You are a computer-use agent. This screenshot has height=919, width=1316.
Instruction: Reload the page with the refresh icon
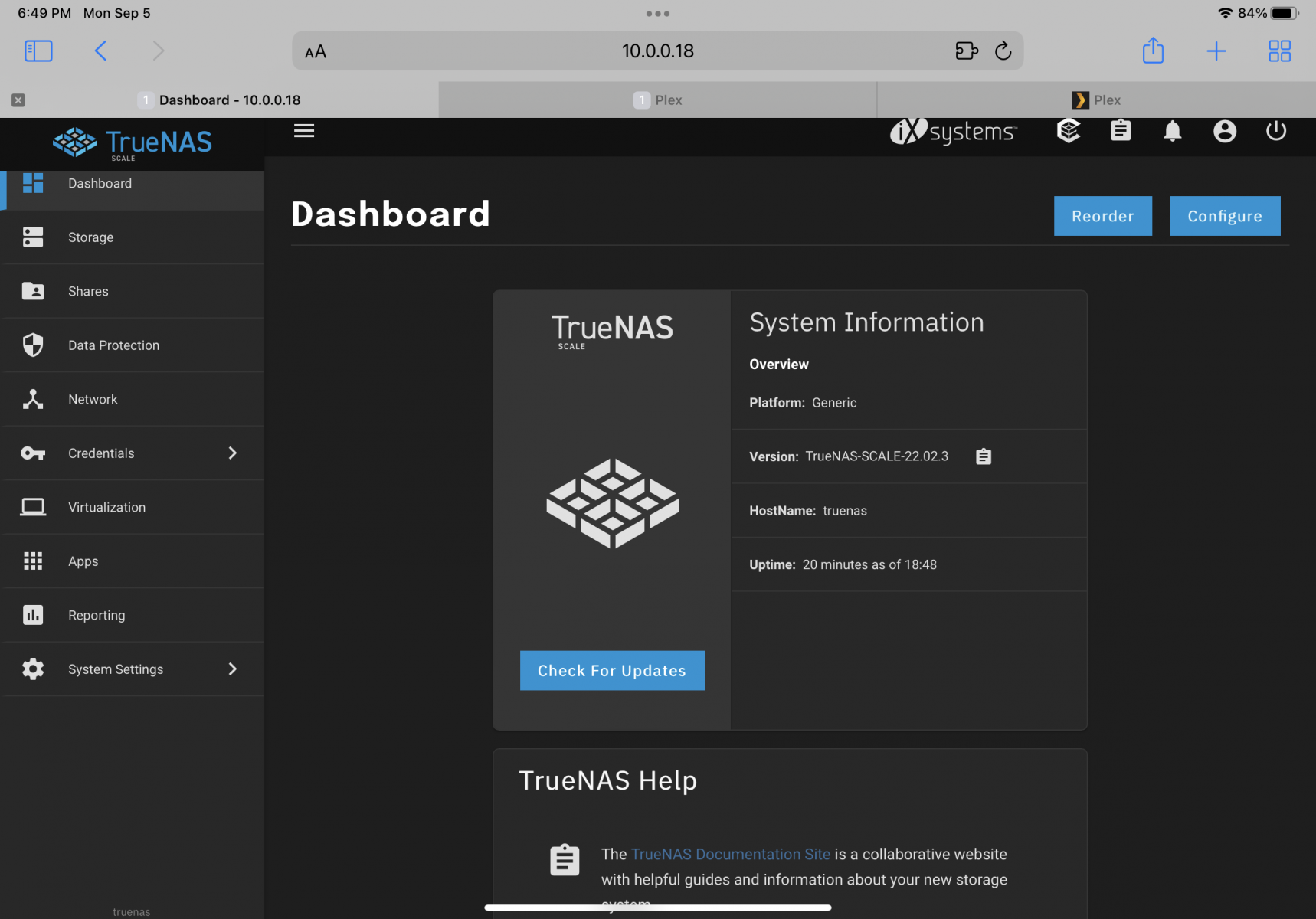click(1003, 51)
